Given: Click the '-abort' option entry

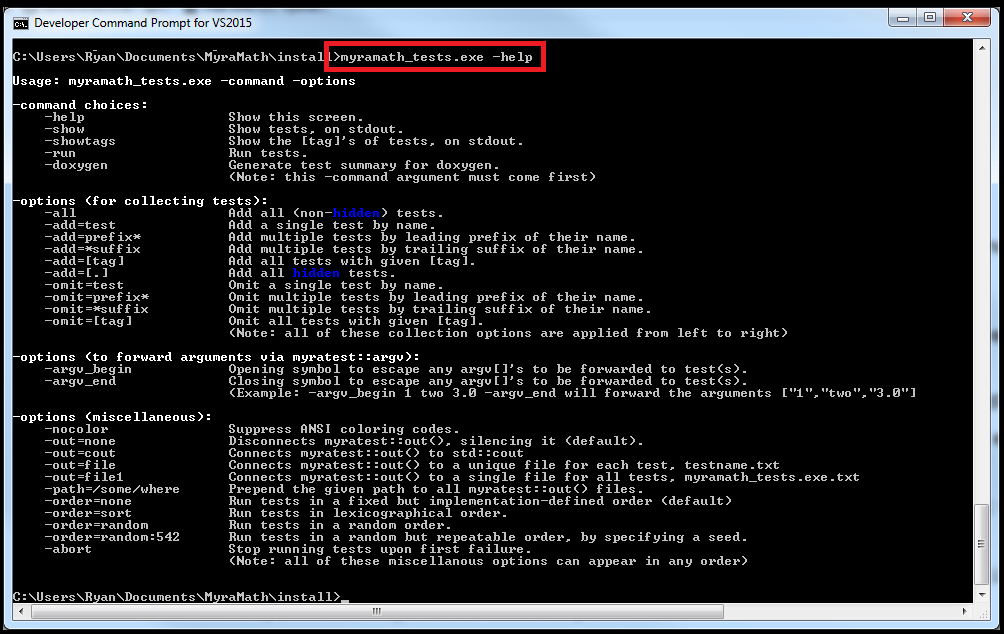Looking at the screenshot, I should pyautogui.click(x=68, y=549).
